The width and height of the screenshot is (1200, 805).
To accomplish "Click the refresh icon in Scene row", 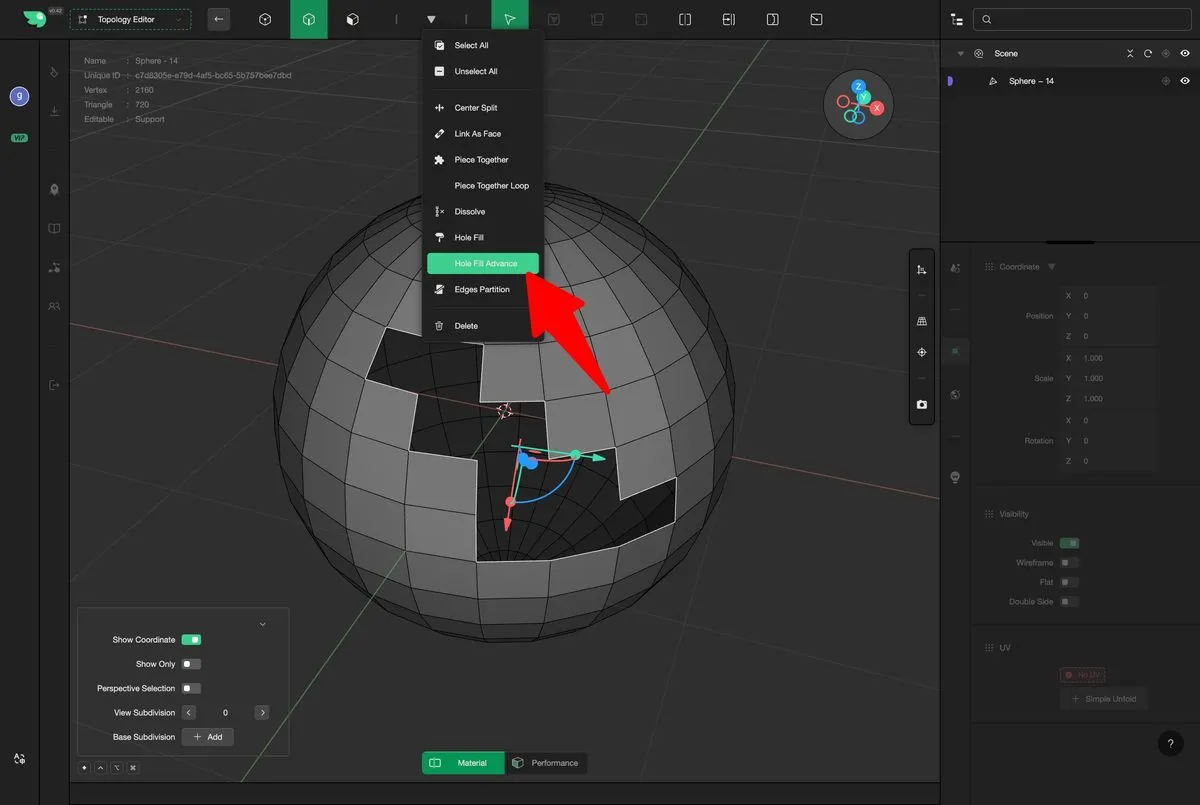I will pos(1148,54).
